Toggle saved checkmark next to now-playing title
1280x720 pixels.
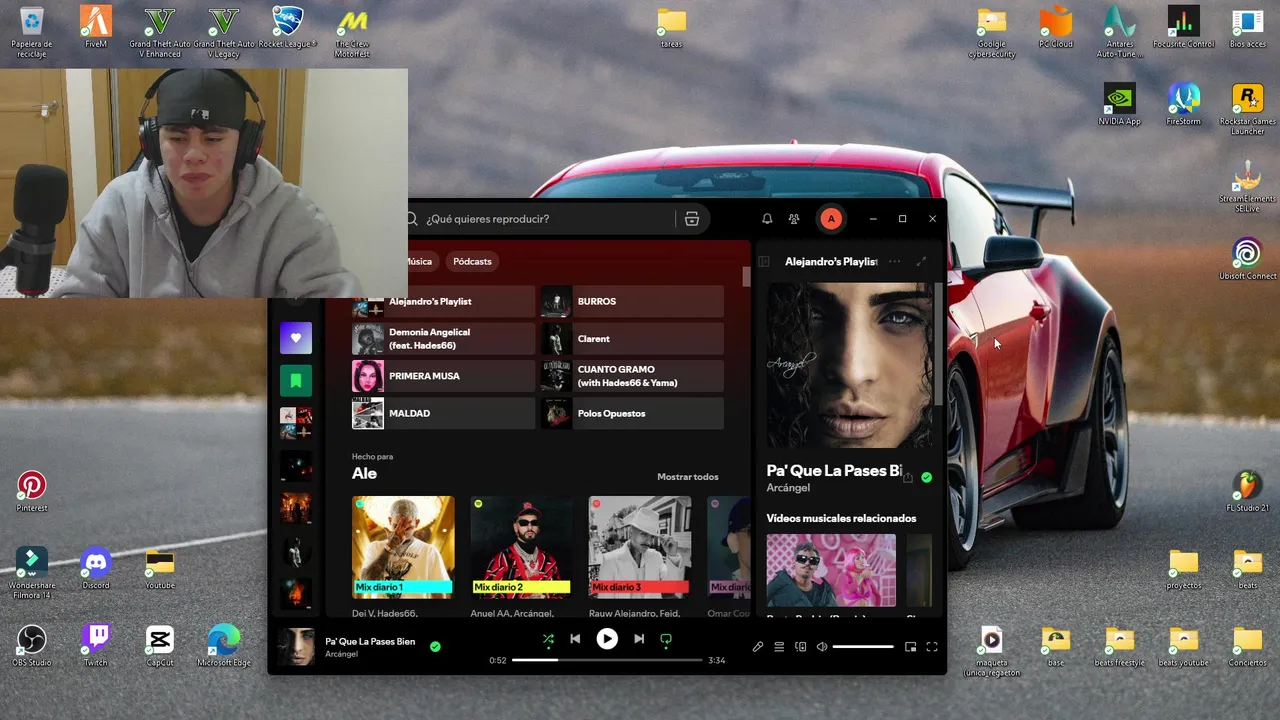435,647
